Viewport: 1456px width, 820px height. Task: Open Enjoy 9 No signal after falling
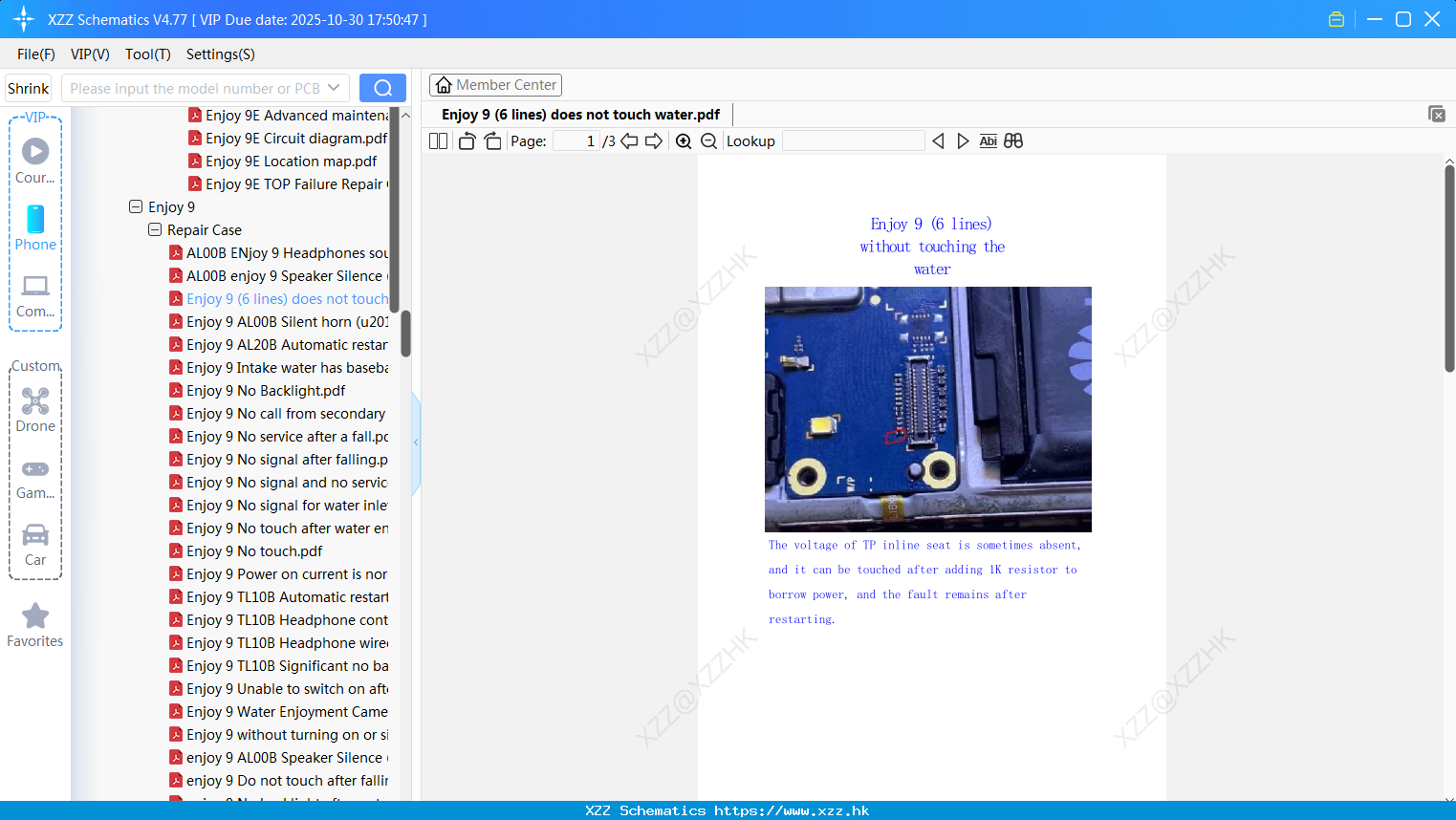point(278,459)
